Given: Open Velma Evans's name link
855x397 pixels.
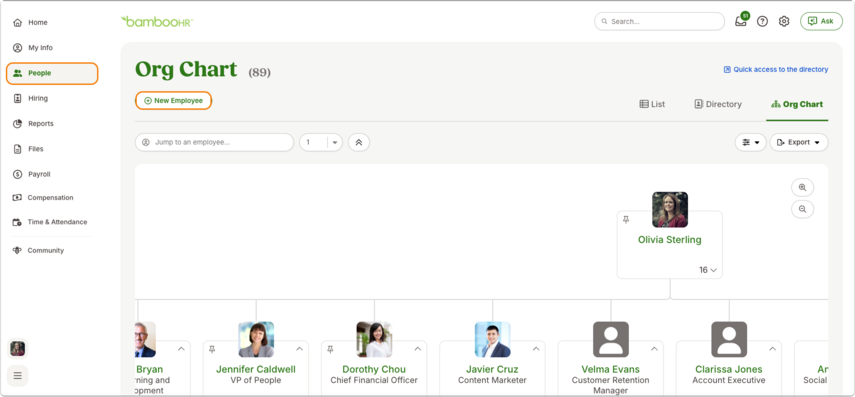Looking at the screenshot, I should coord(611,370).
